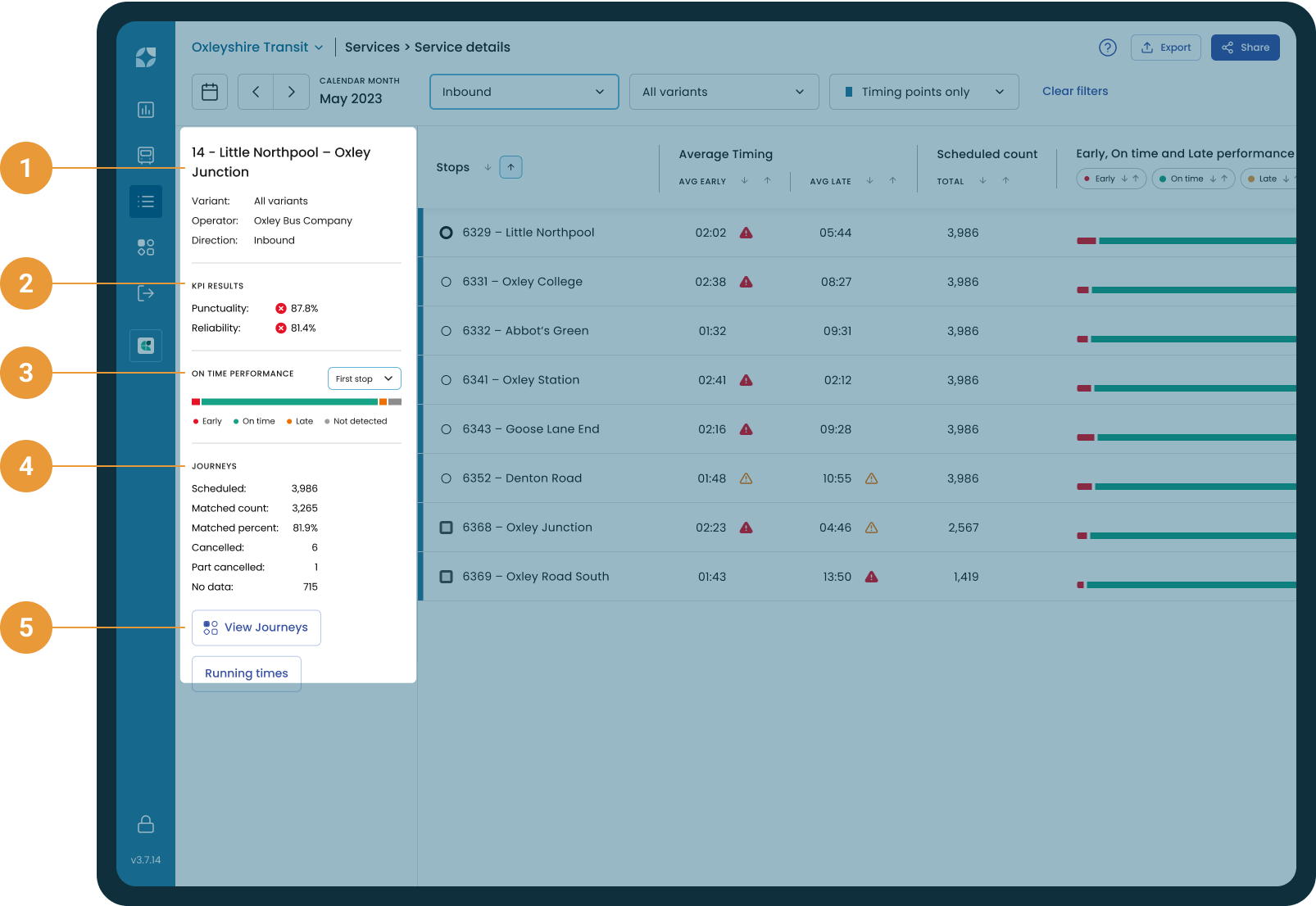1316x906 pixels.
Task: Click the Service details breadcrumb
Action: (x=462, y=48)
